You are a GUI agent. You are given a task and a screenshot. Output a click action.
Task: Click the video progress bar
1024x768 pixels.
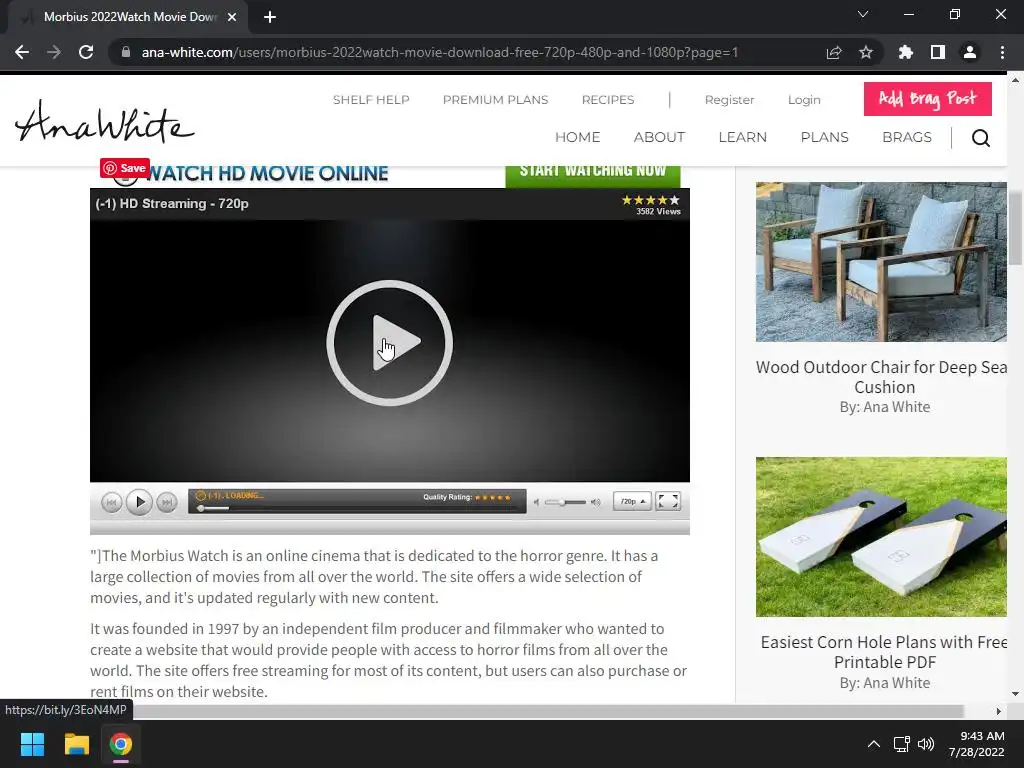[357, 508]
